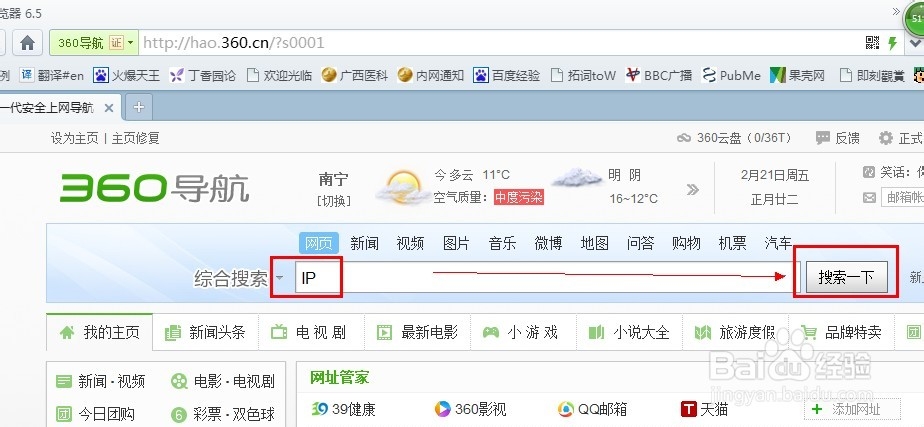Select 汽车 search category
This screenshot has width=924, height=427.
[x=778, y=243]
